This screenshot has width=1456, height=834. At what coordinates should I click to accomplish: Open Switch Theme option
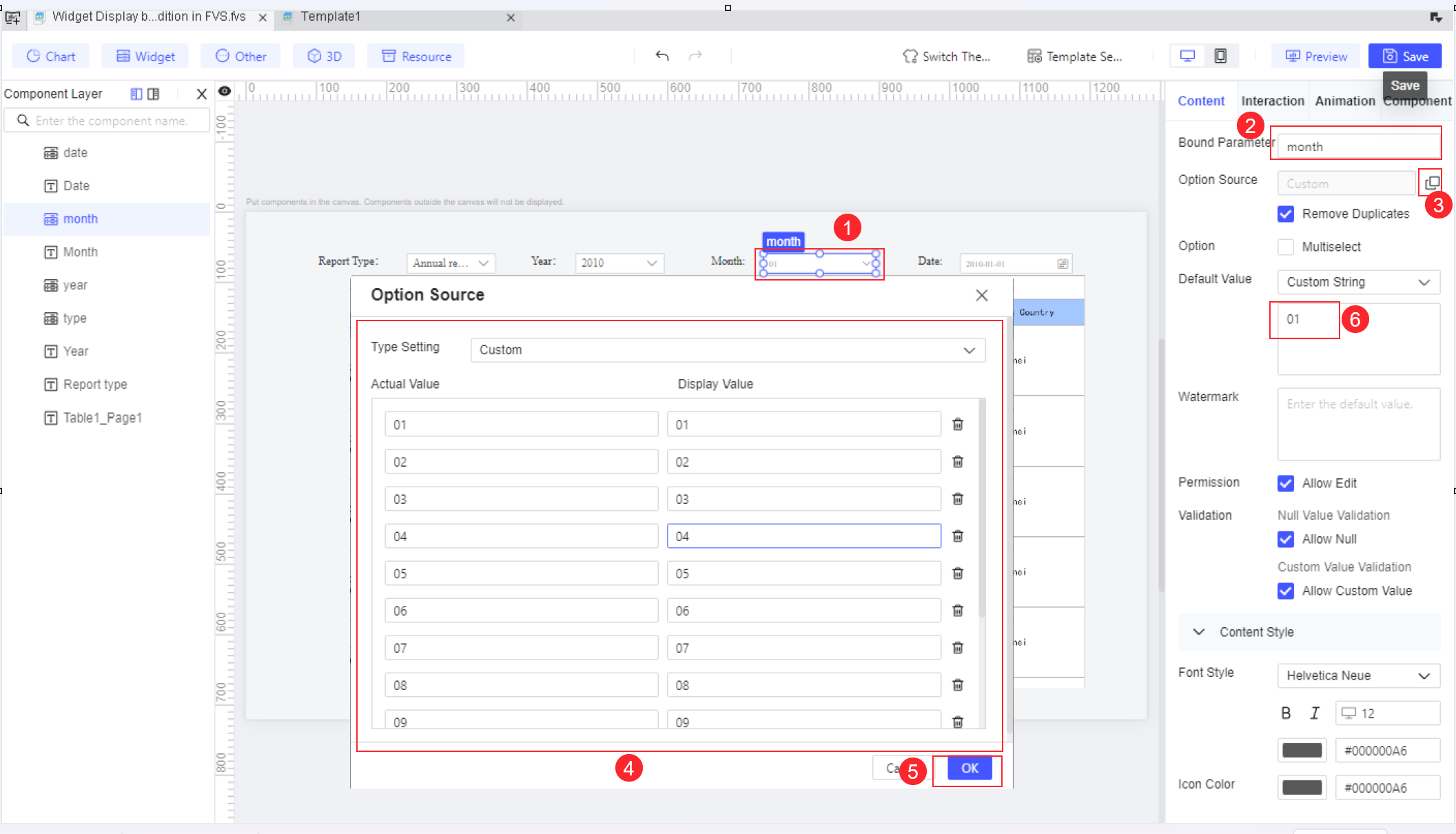tap(947, 56)
